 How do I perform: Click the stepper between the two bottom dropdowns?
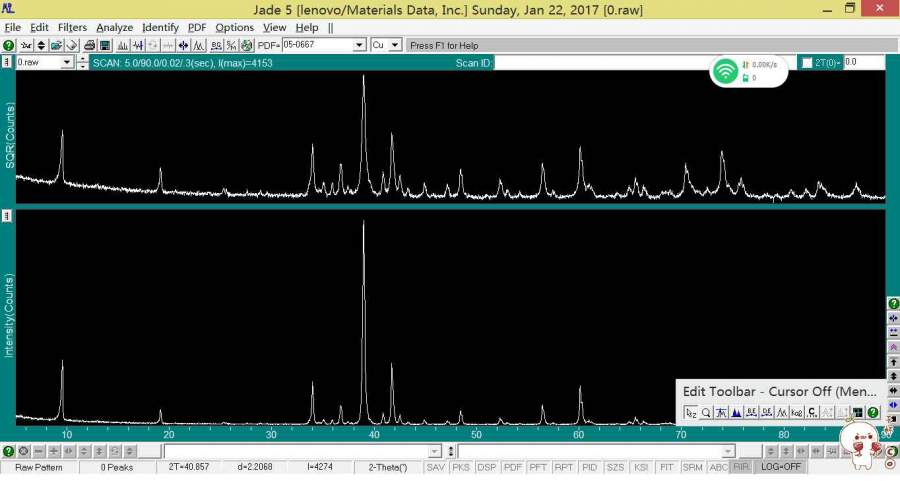(x=451, y=451)
